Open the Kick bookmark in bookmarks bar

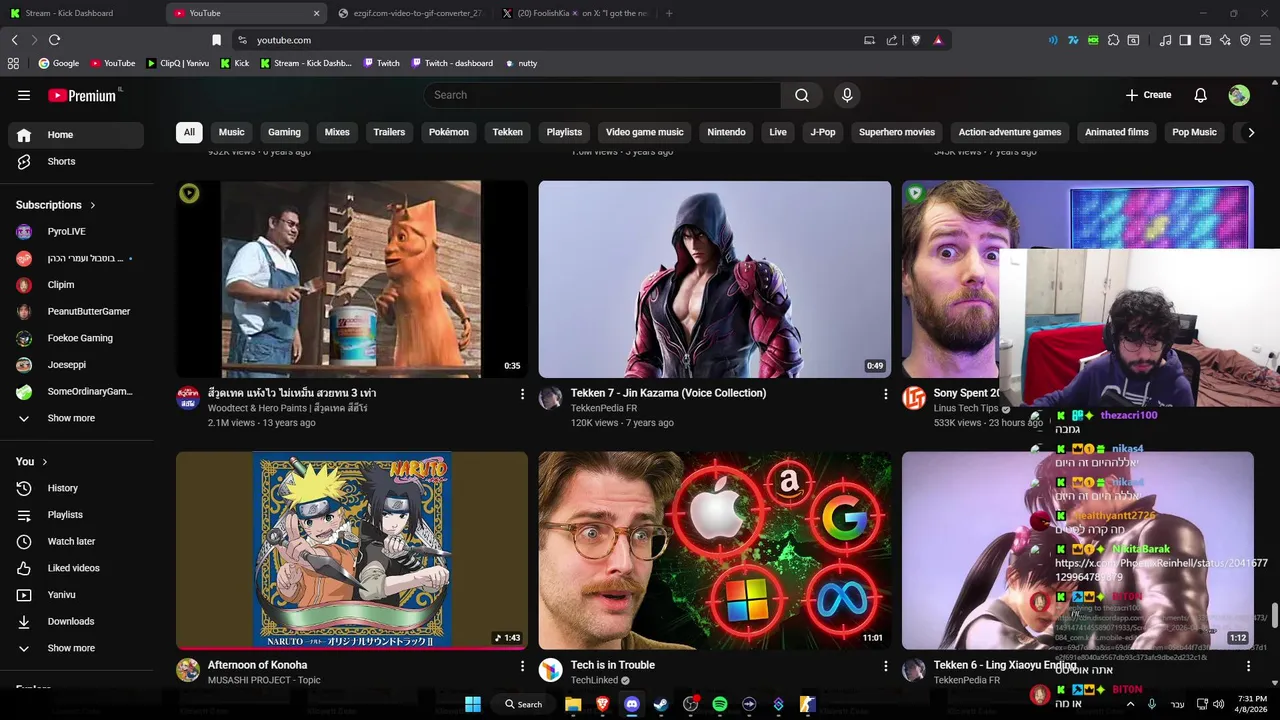tap(234, 63)
